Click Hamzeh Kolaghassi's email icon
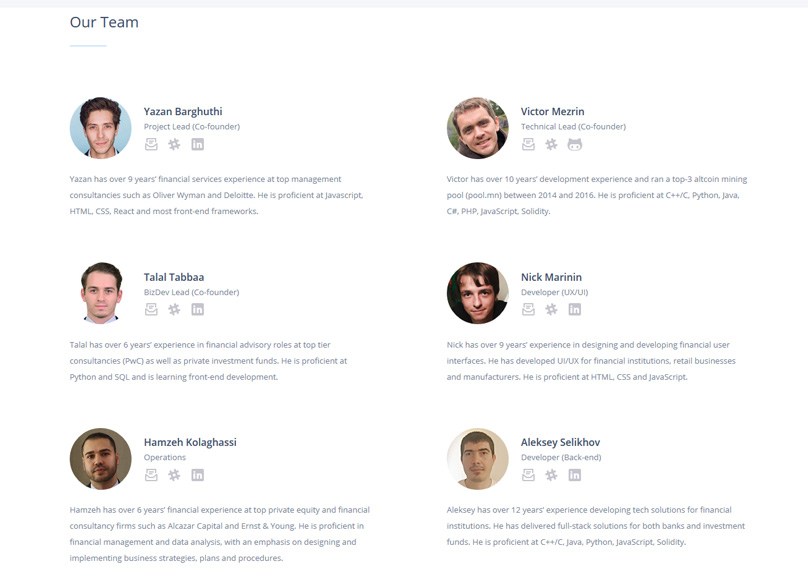The image size is (808, 585). [x=151, y=475]
